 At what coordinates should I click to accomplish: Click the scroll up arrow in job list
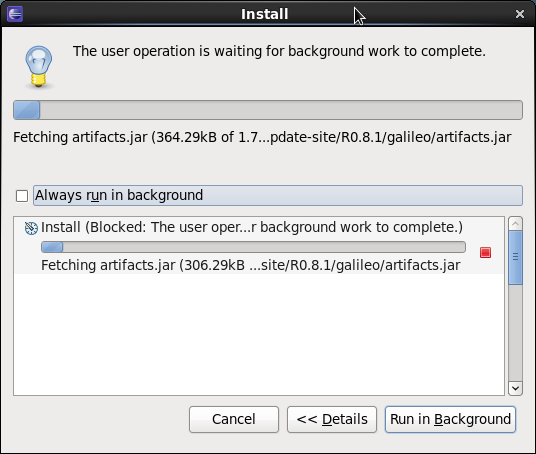coord(515,224)
